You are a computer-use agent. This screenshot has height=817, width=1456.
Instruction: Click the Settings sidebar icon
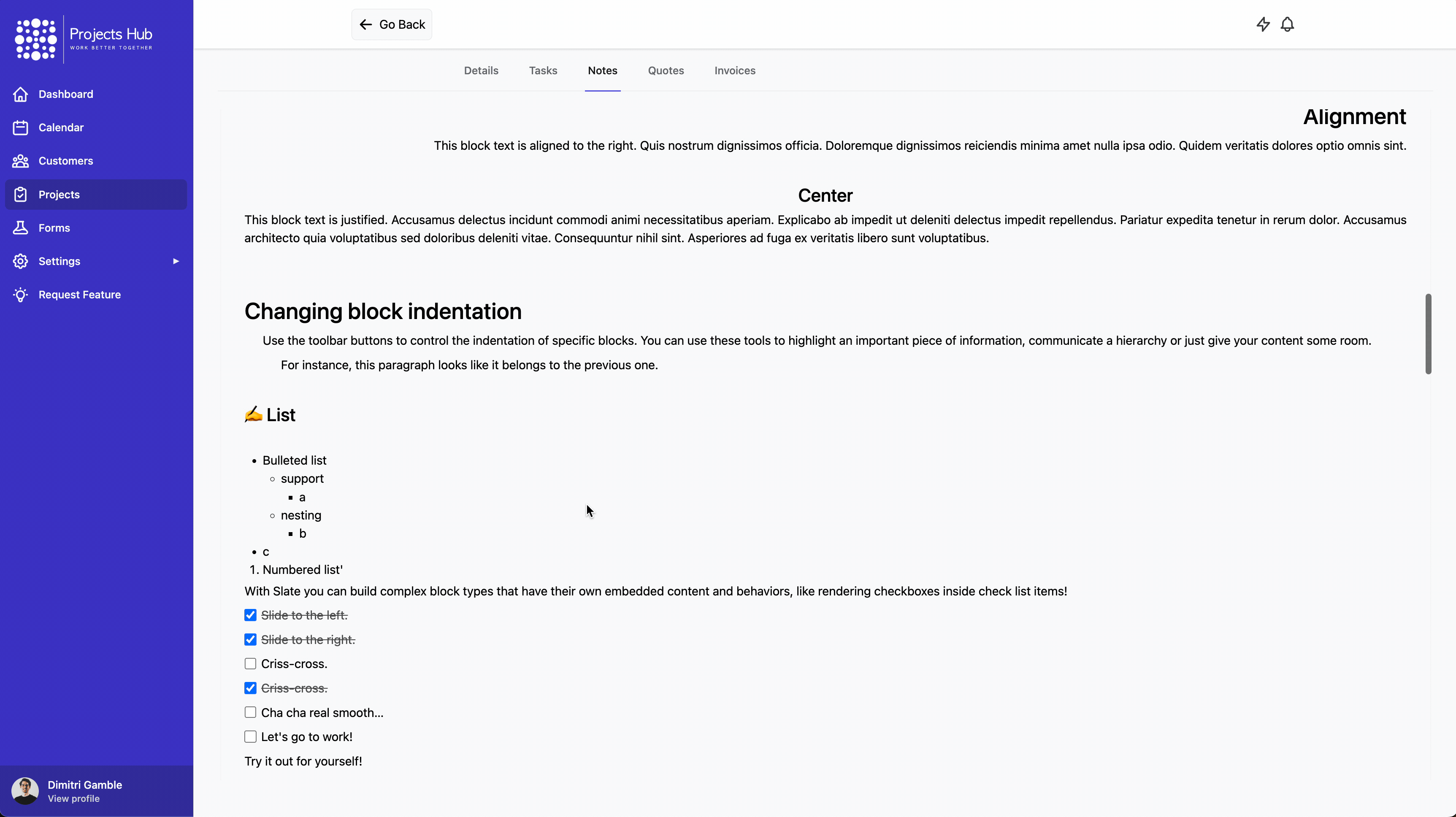pos(20,261)
